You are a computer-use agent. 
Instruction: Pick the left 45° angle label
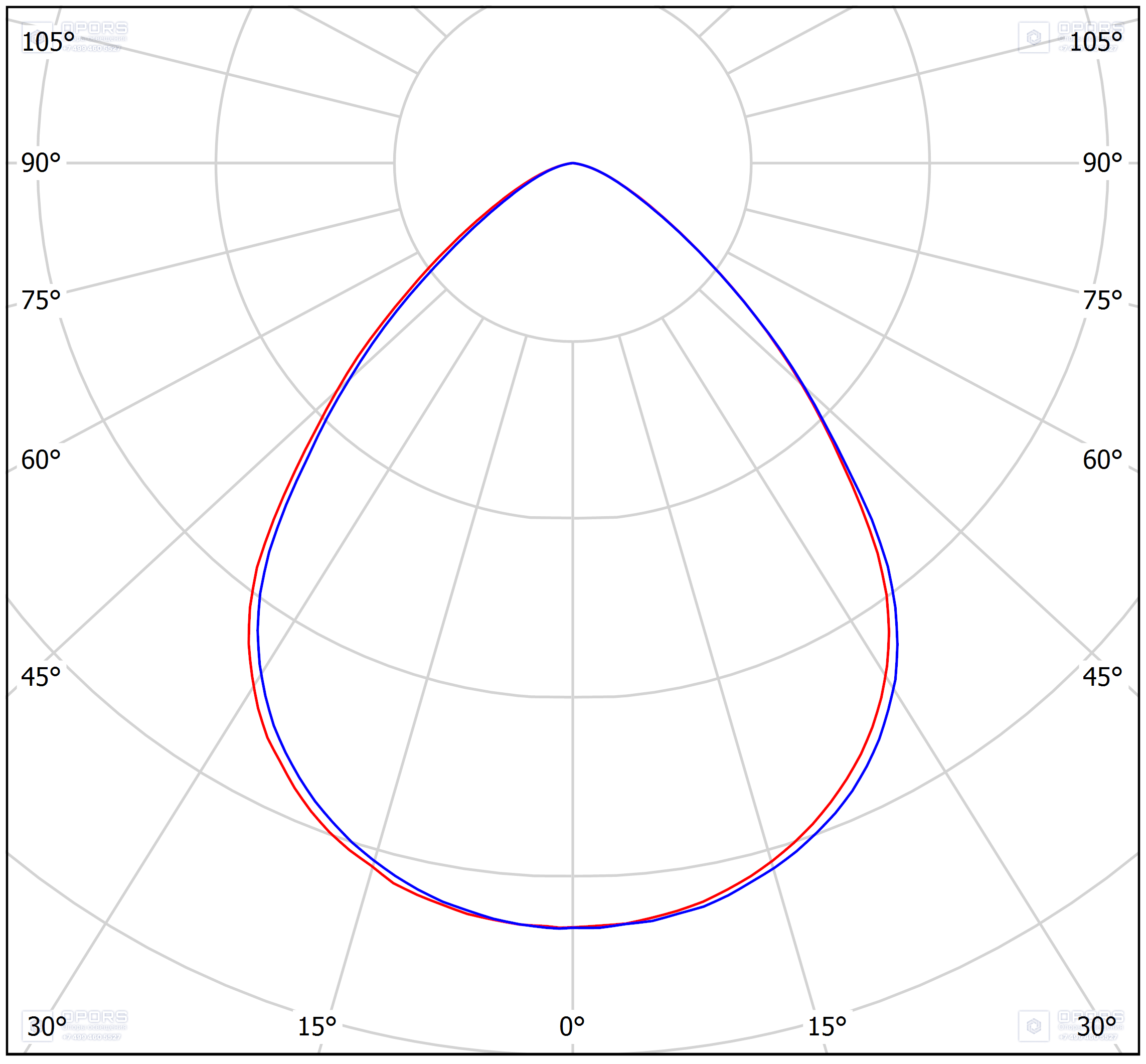[x=40, y=677]
